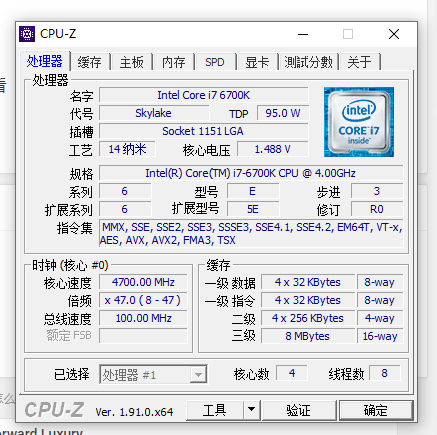Click the 线程数 value 8

point(385,373)
